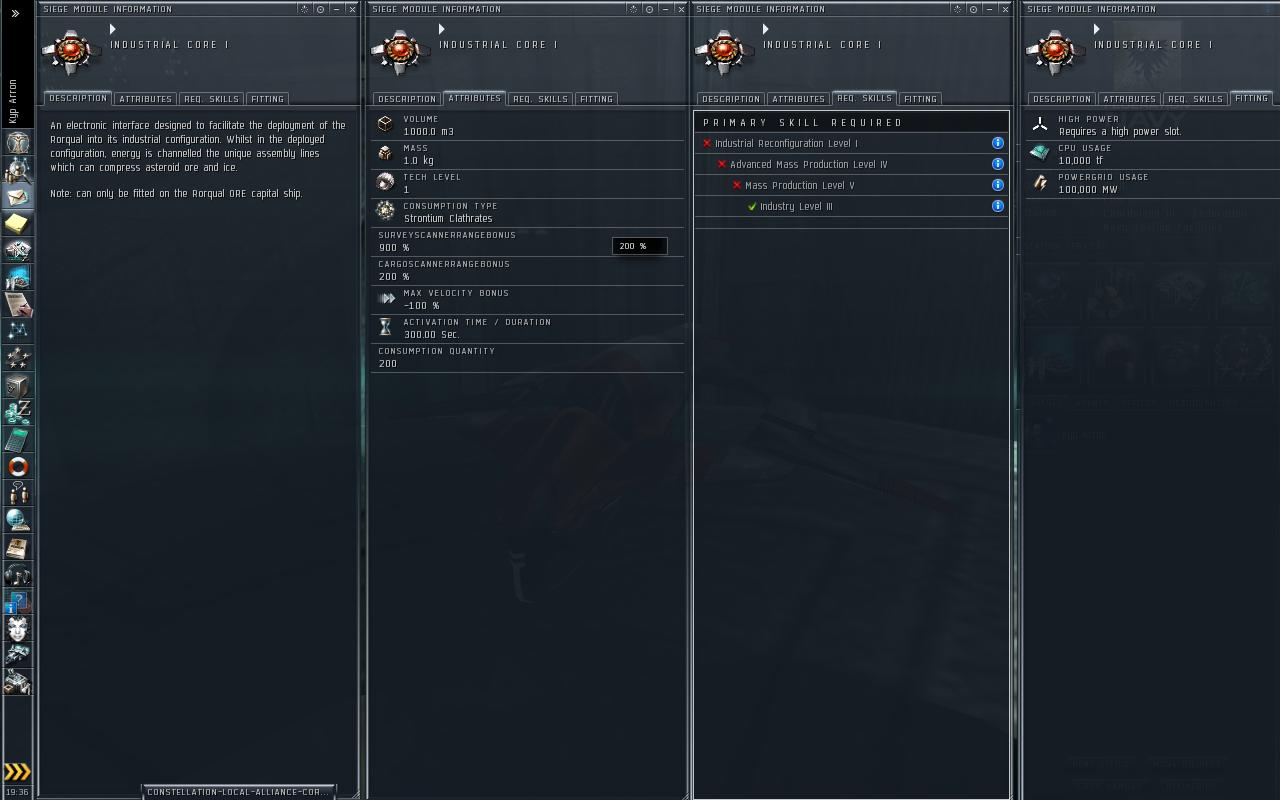
Task: Open the yellow notepad icon
Action: click(x=17, y=223)
